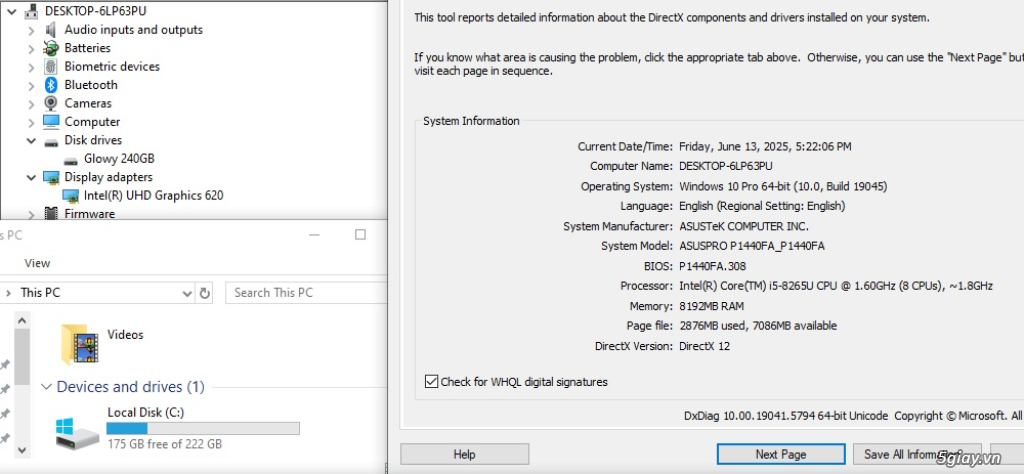Viewport: 1024px width, 474px height.
Task: Click the Intel UHD Graphics 620 adapter icon
Action: 71,195
